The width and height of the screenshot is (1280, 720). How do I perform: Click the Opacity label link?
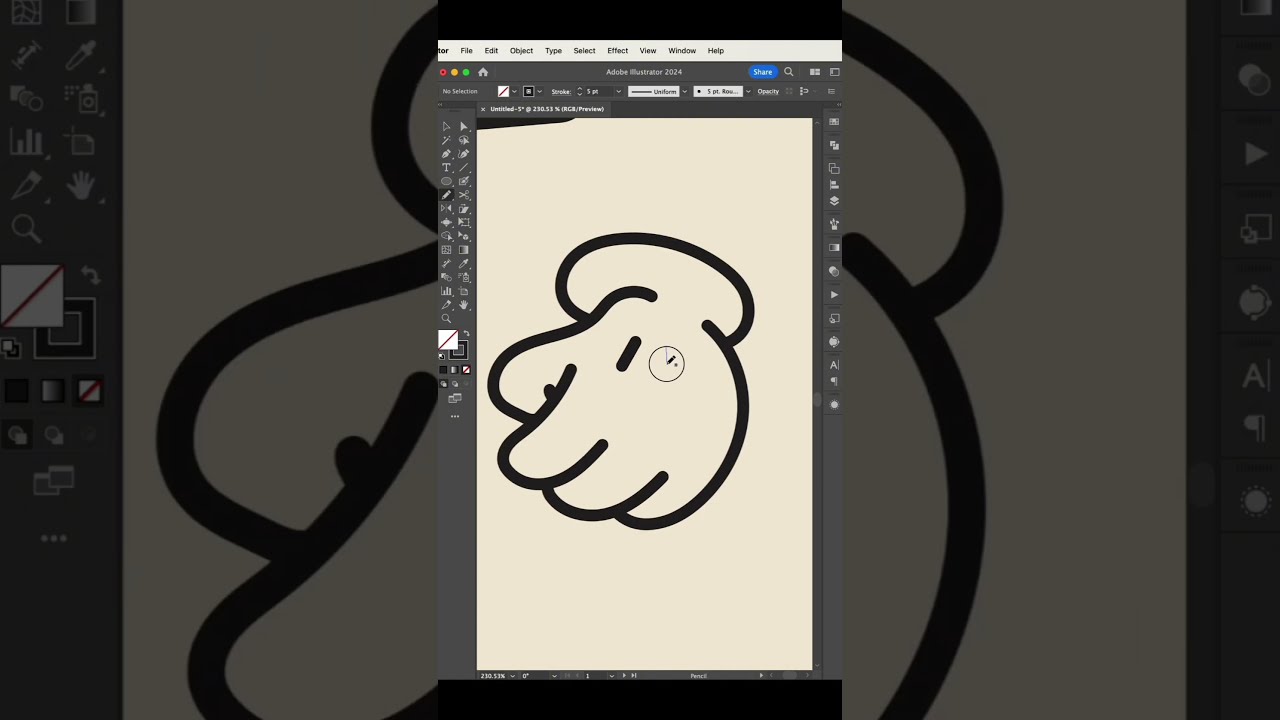(768, 92)
